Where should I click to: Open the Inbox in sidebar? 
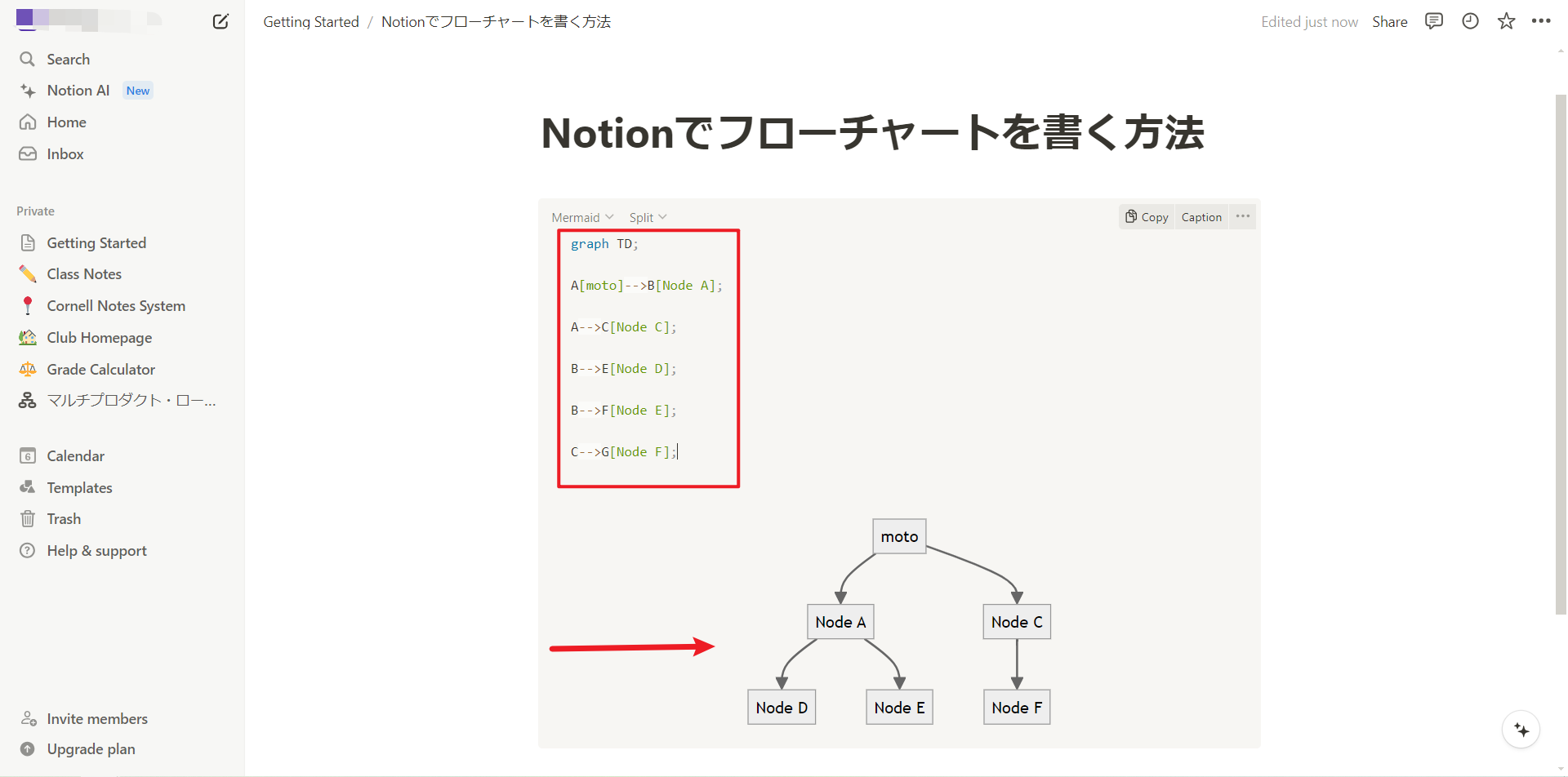(65, 154)
